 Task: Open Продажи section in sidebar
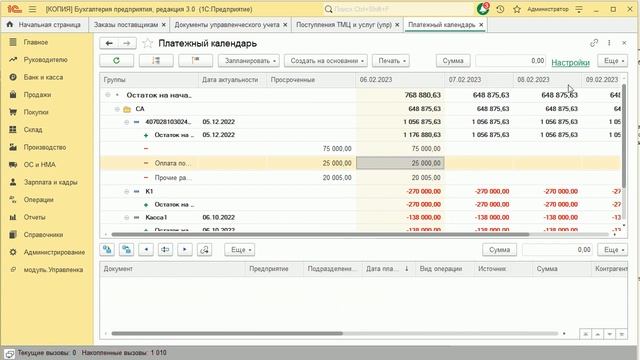pyautogui.click(x=37, y=95)
